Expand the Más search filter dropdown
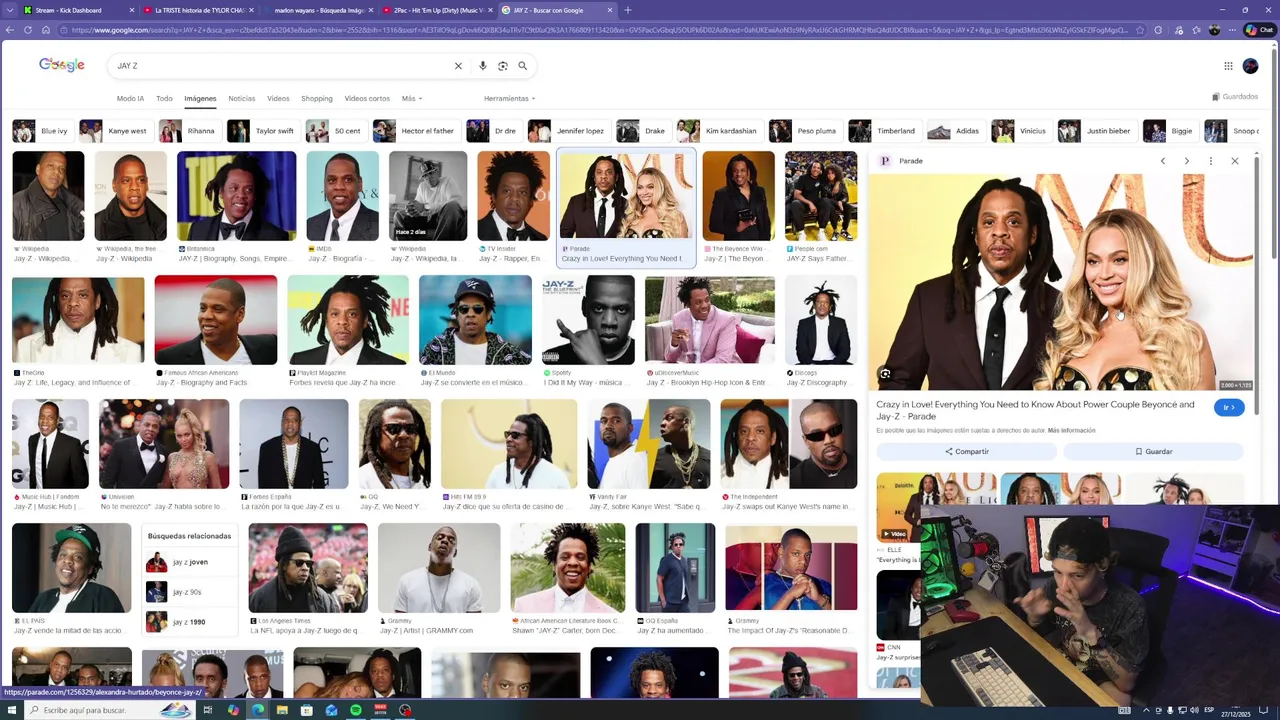 (x=412, y=98)
